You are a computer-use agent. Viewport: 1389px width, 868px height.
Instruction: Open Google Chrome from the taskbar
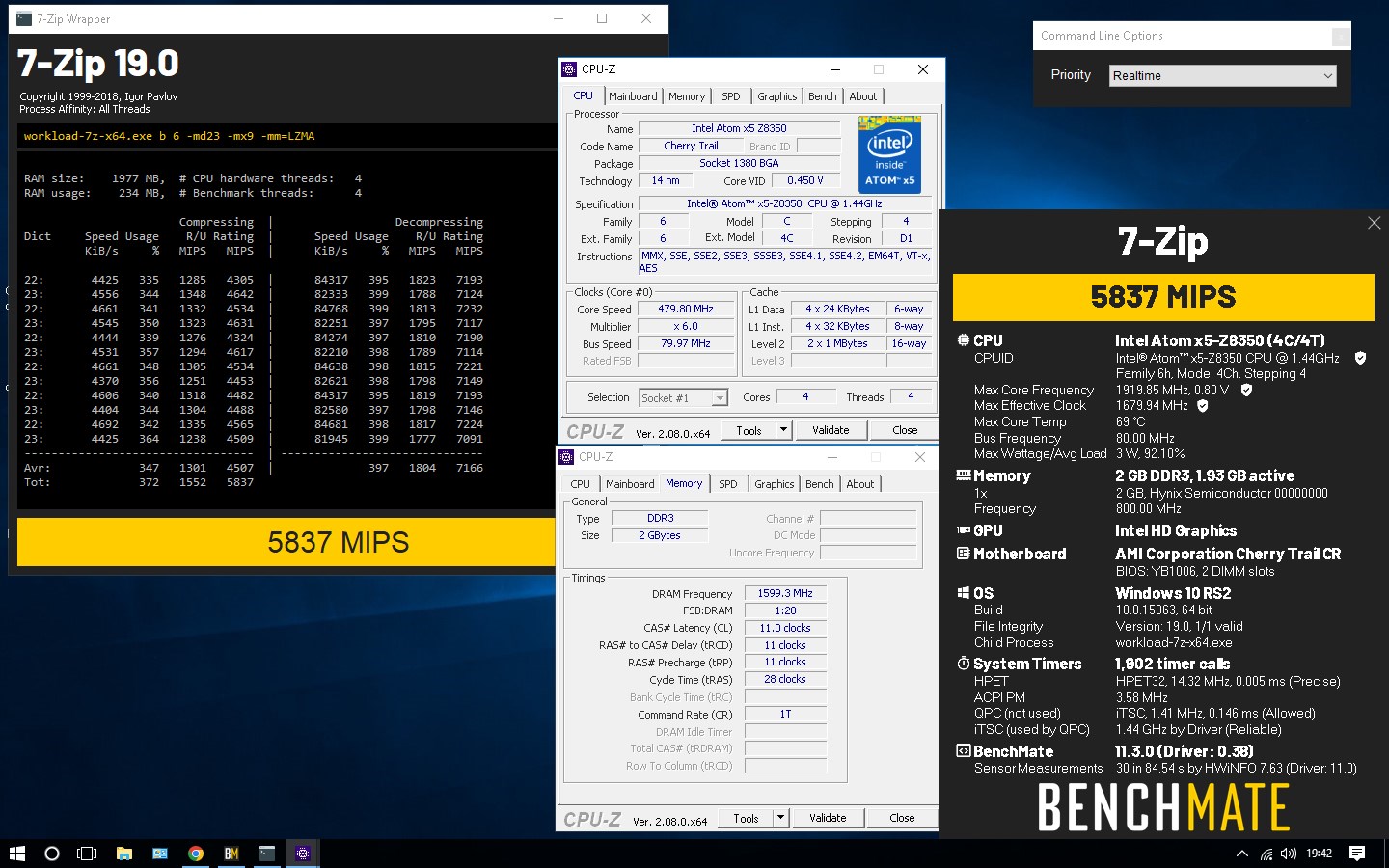(196, 854)
